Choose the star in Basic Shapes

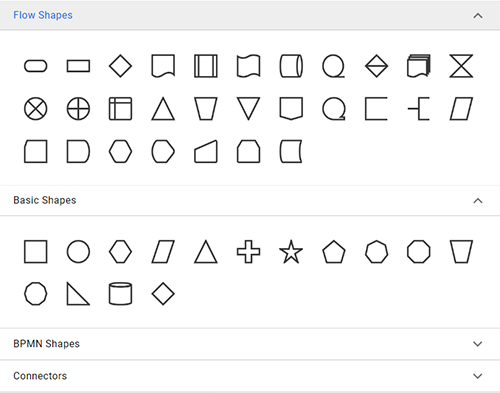pos(291,252)
